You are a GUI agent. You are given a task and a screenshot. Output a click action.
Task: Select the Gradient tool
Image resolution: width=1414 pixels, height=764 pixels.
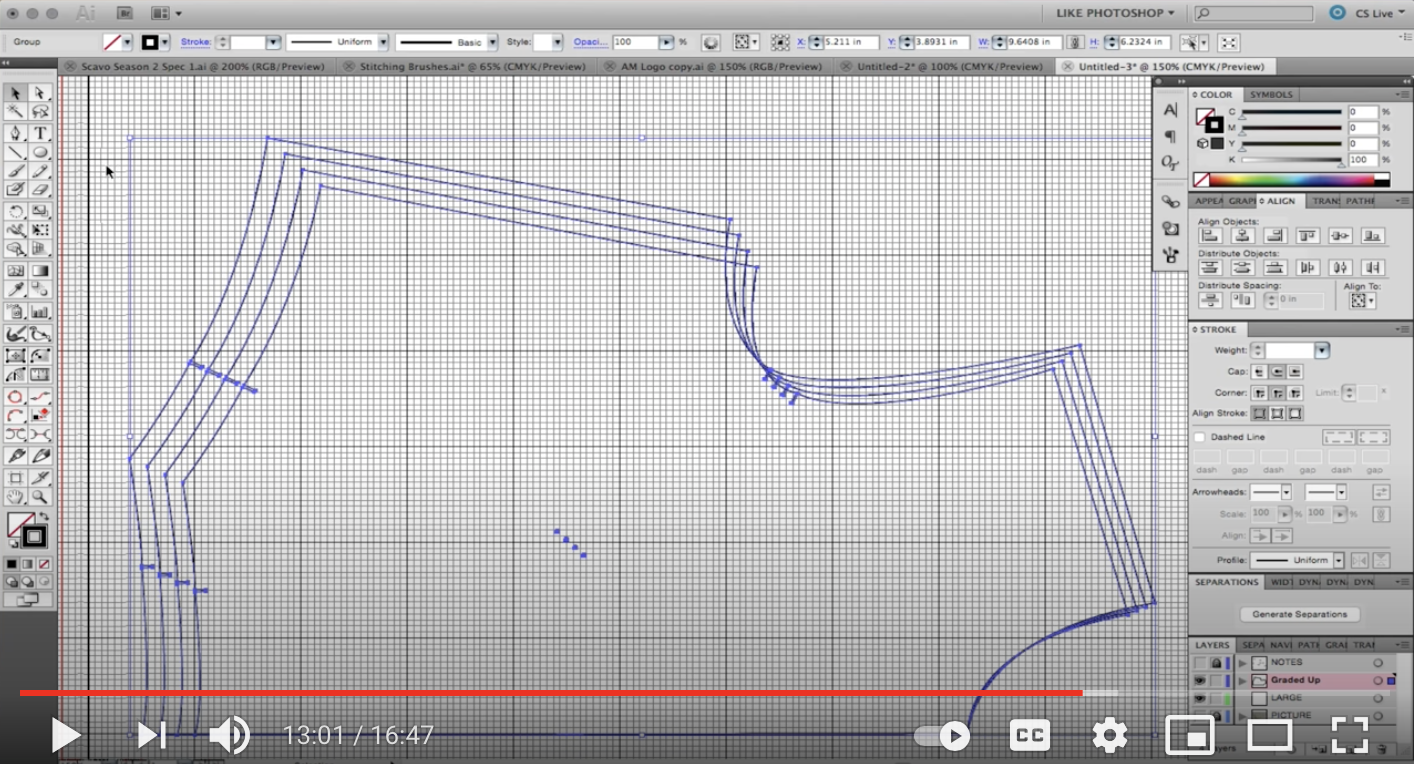[x=40, y=270]
